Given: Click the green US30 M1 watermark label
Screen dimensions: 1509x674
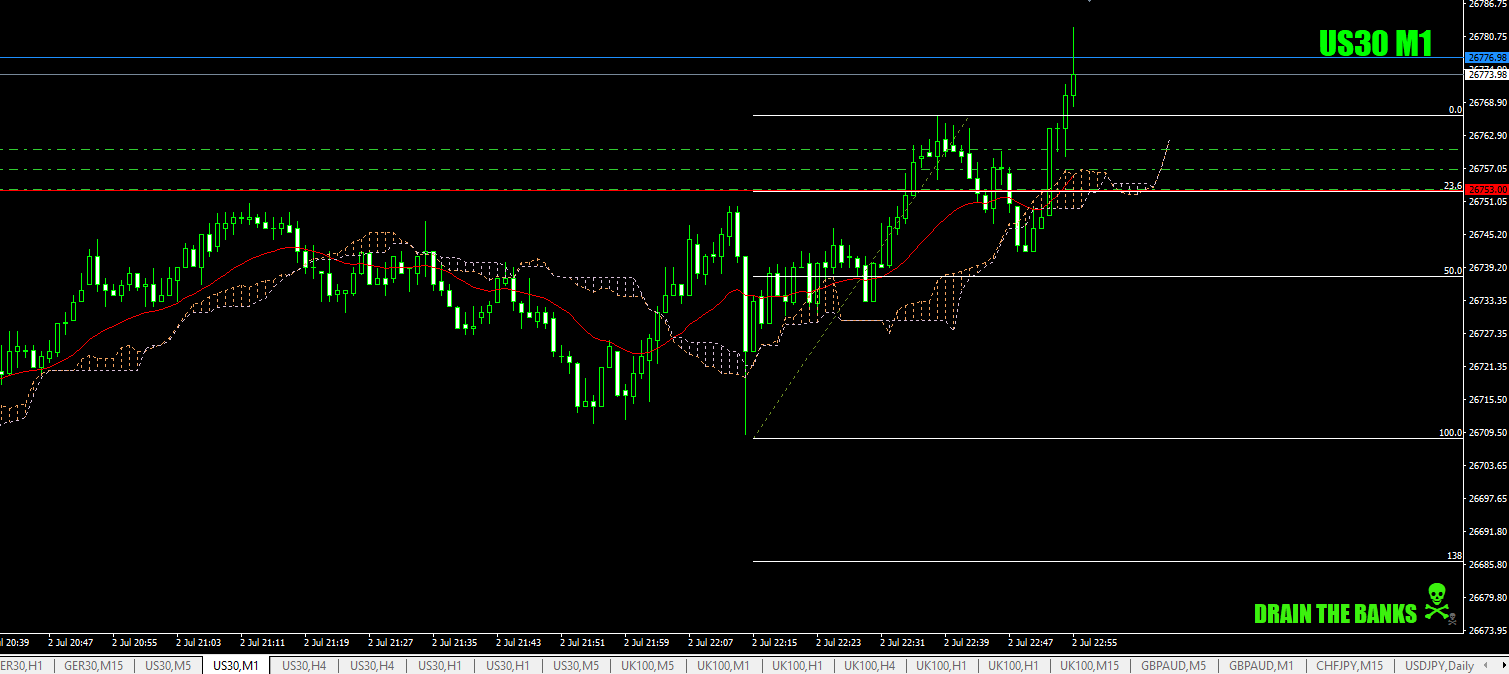Looking at the screenshot, I should click(1374, 43).
